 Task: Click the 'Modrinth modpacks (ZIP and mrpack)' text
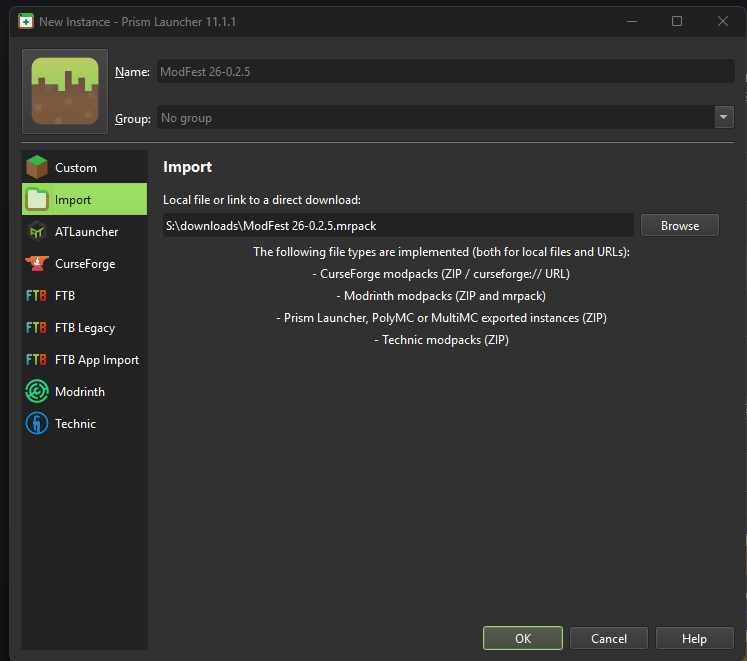(x=441, y=296)
